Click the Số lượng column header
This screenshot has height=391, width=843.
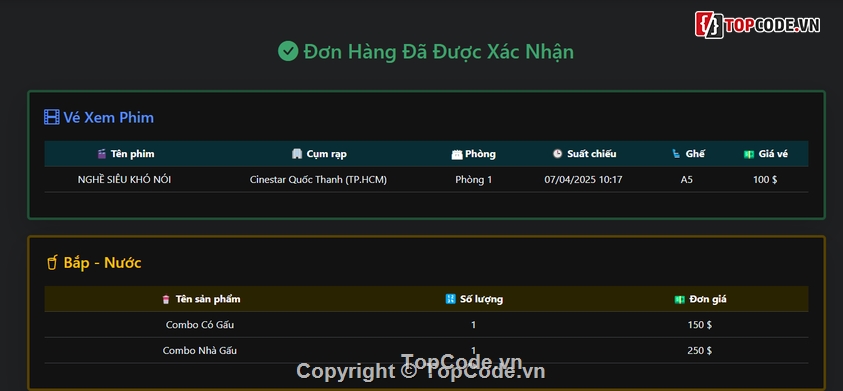point(481,299)
